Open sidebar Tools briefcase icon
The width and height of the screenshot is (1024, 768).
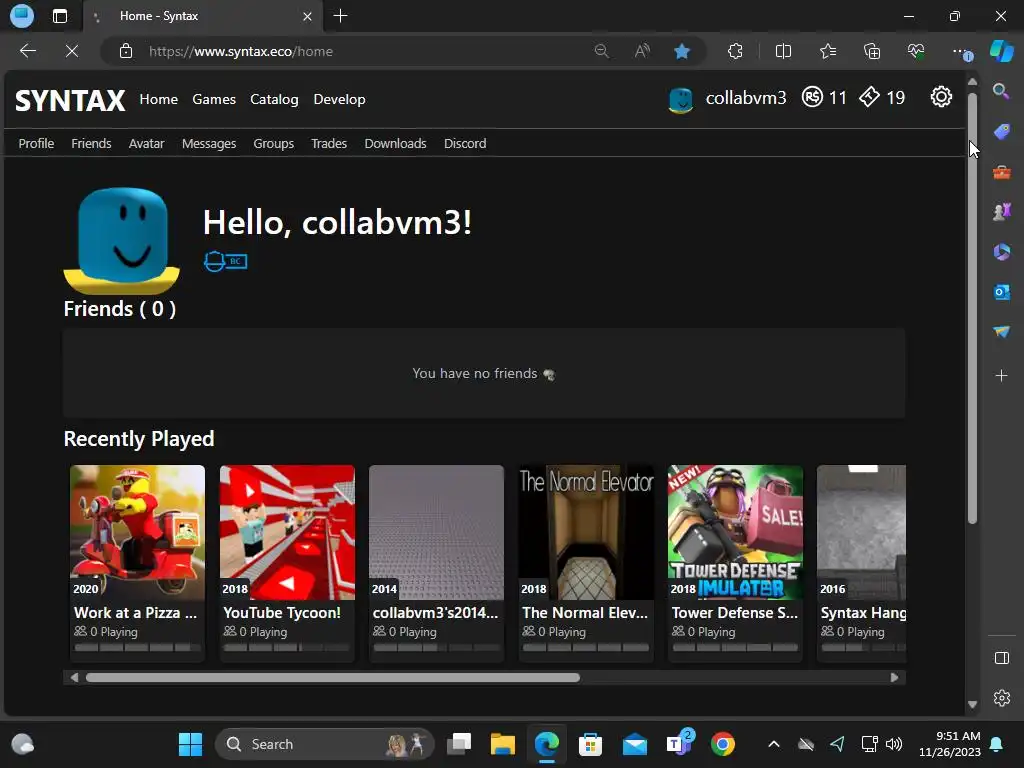point(1001,172)
